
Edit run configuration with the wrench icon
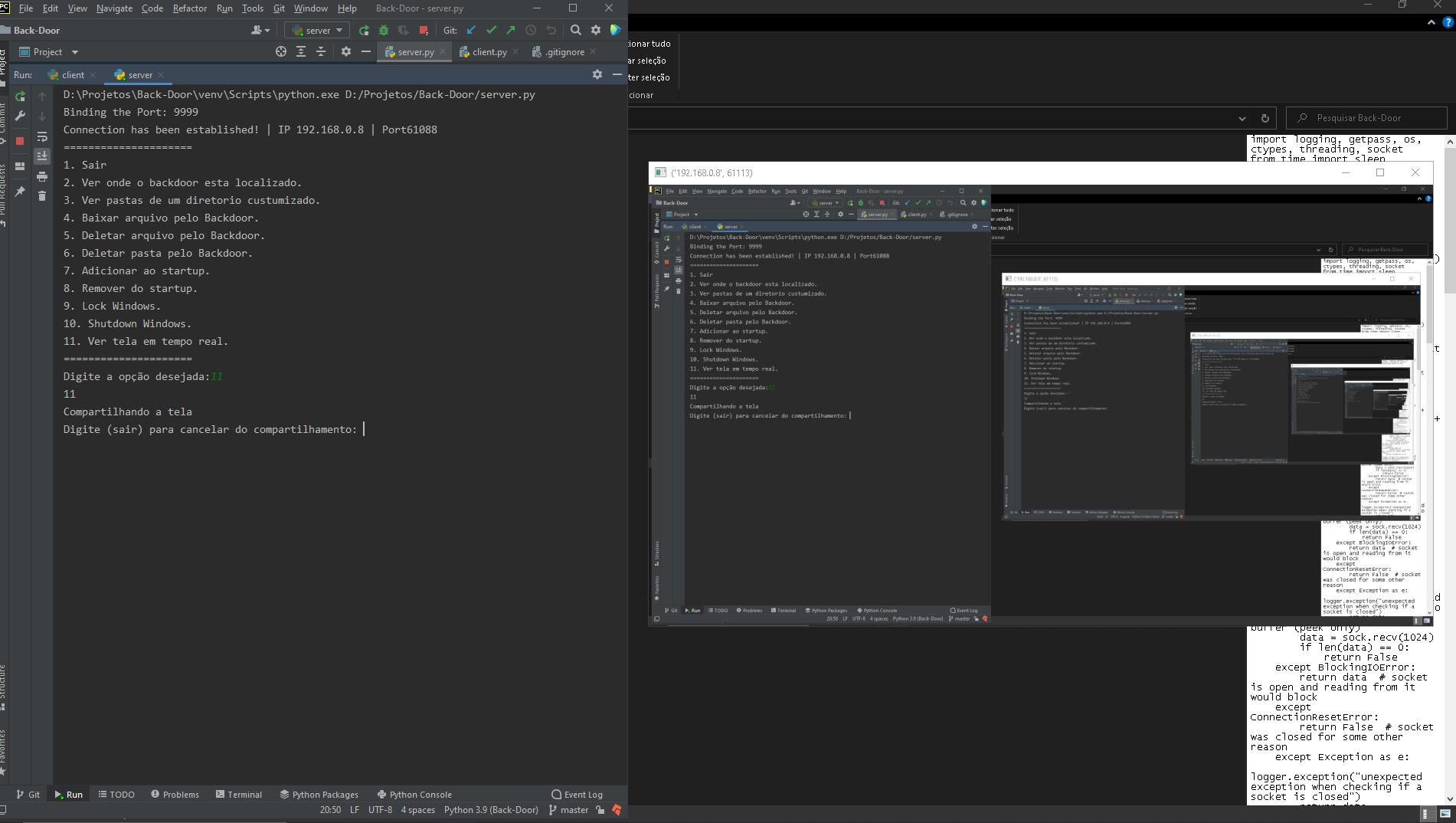click(x=20, y=115)
